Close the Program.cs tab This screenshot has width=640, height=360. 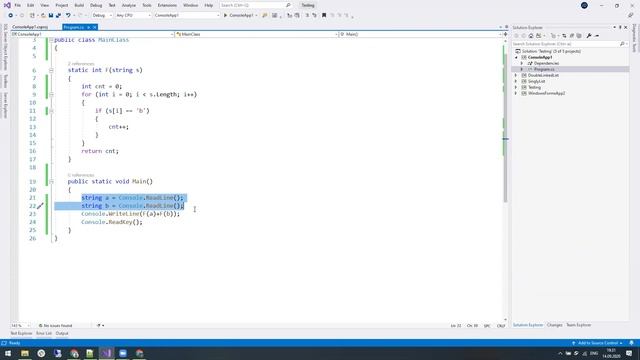pyautogui.click(x=94, y=27)
